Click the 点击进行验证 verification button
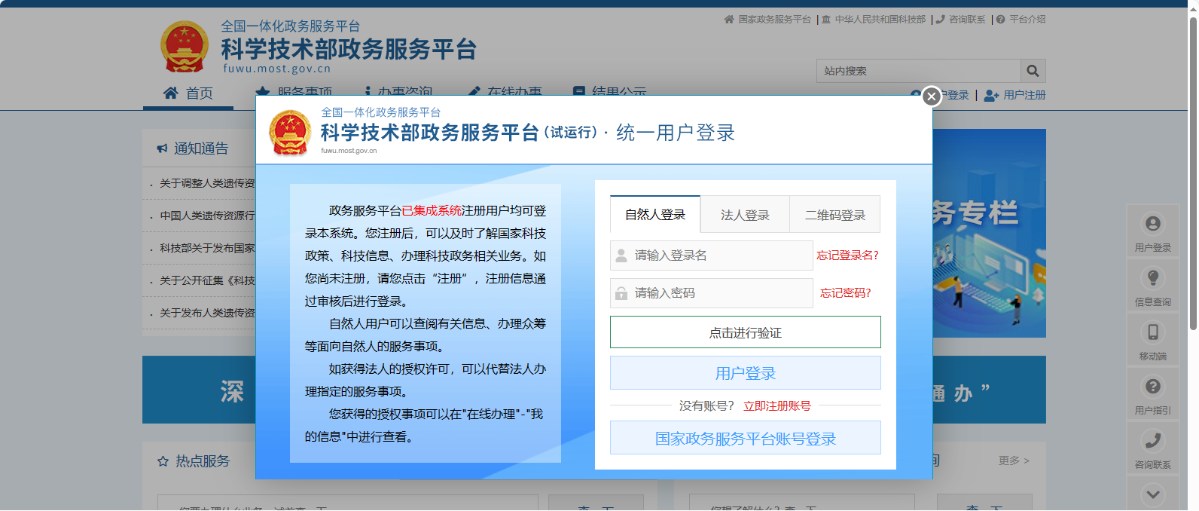The image size is (1199, 511). tap(745, 332)
